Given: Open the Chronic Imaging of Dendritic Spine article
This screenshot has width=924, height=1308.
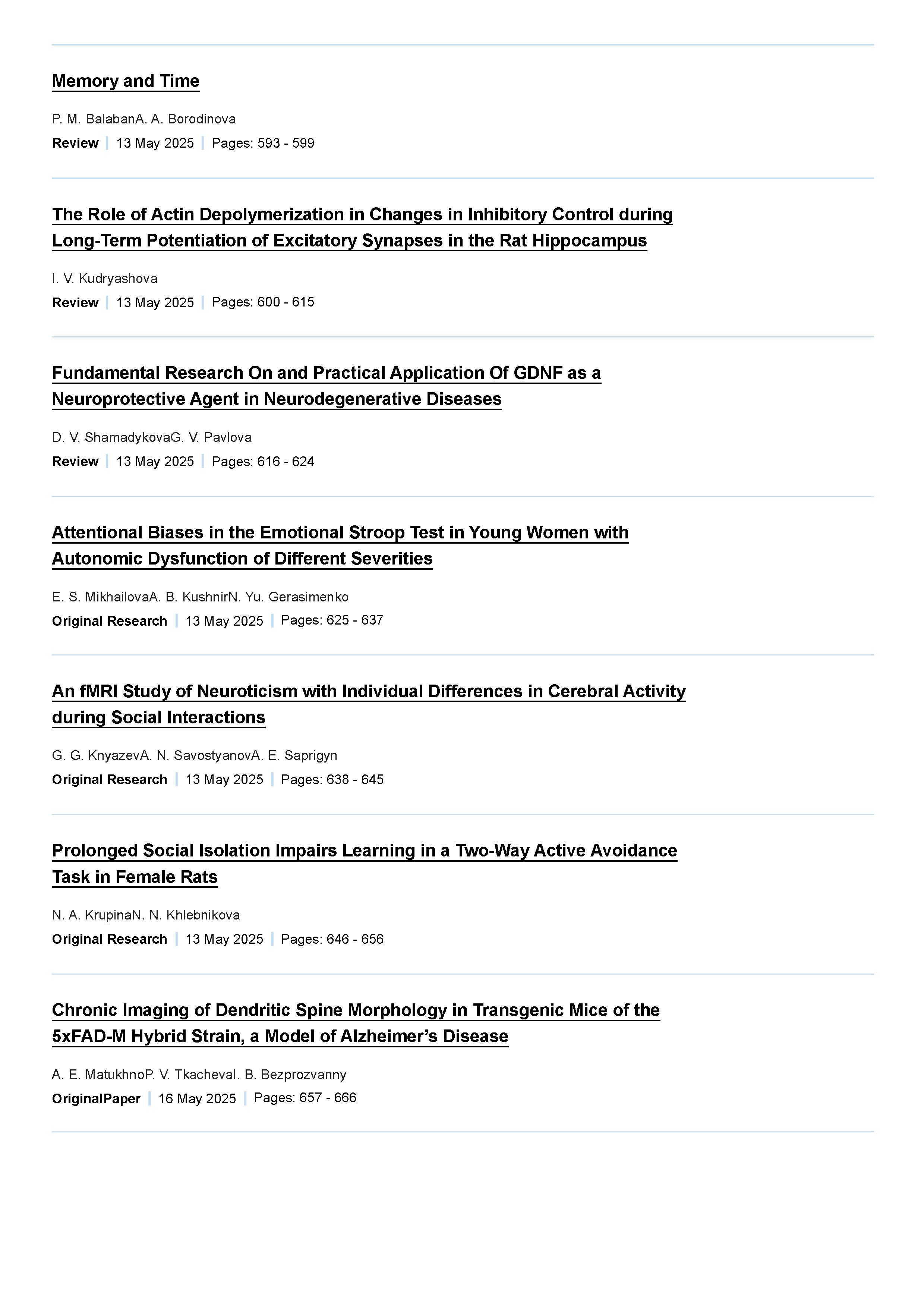Looking at the screenshot, I should pos(356,1023).
